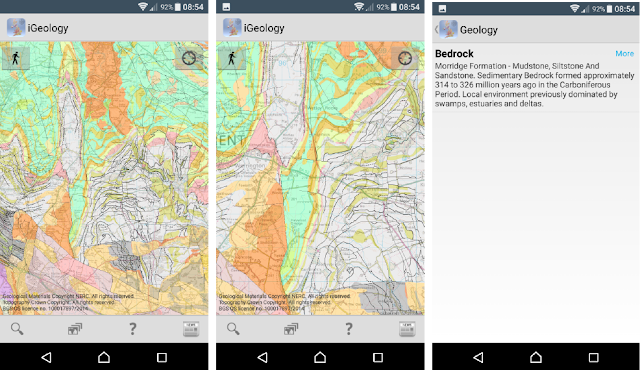Tap the locate crosshair icon on left map

point(189,58)
